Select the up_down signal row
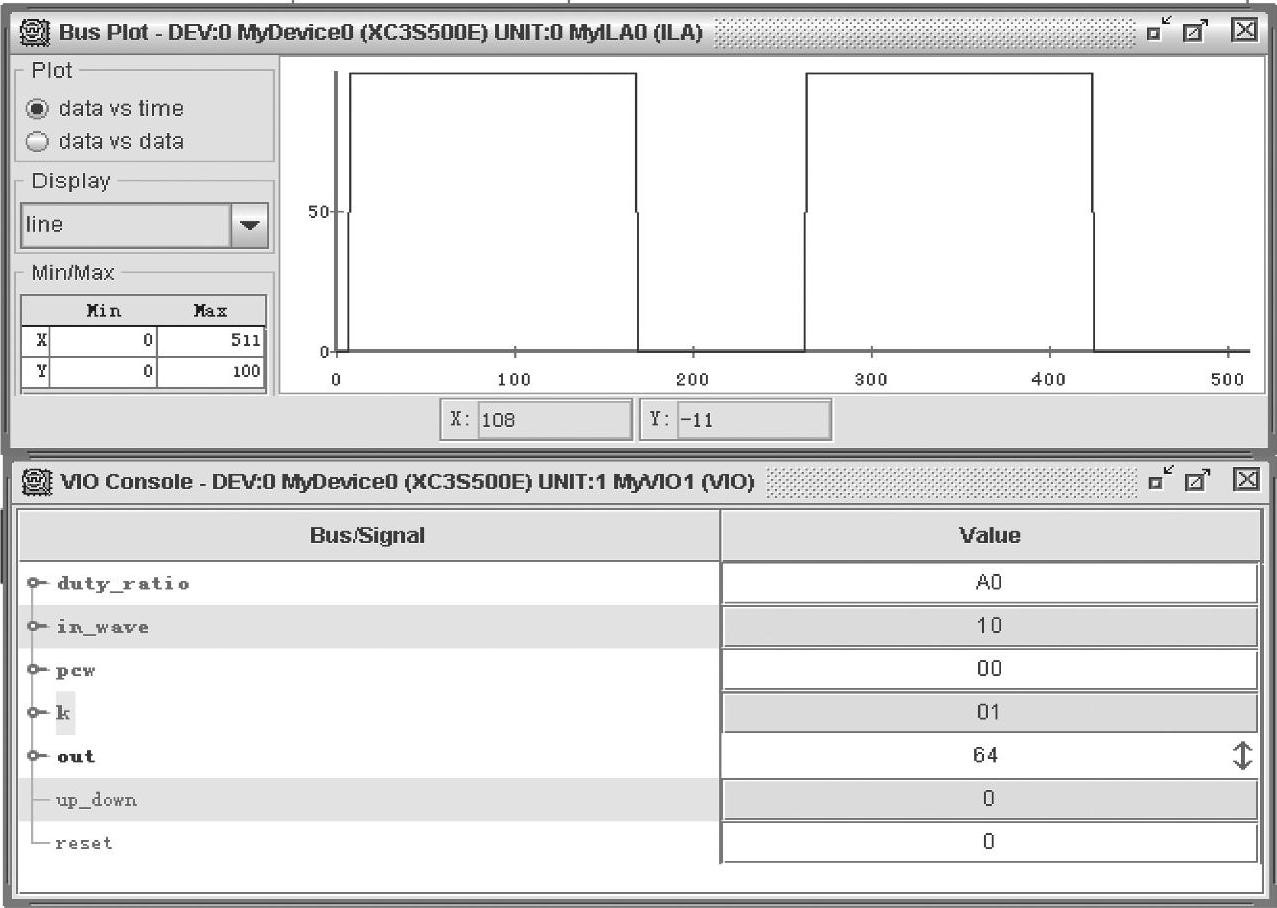The width and height of the screenshot is (1277, 908). pyautogui.click(x=369, y=800)
